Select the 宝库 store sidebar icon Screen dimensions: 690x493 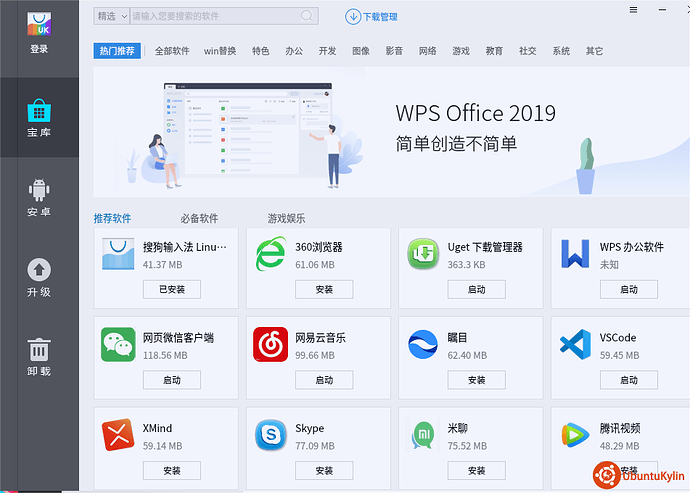tap(39, 110)
